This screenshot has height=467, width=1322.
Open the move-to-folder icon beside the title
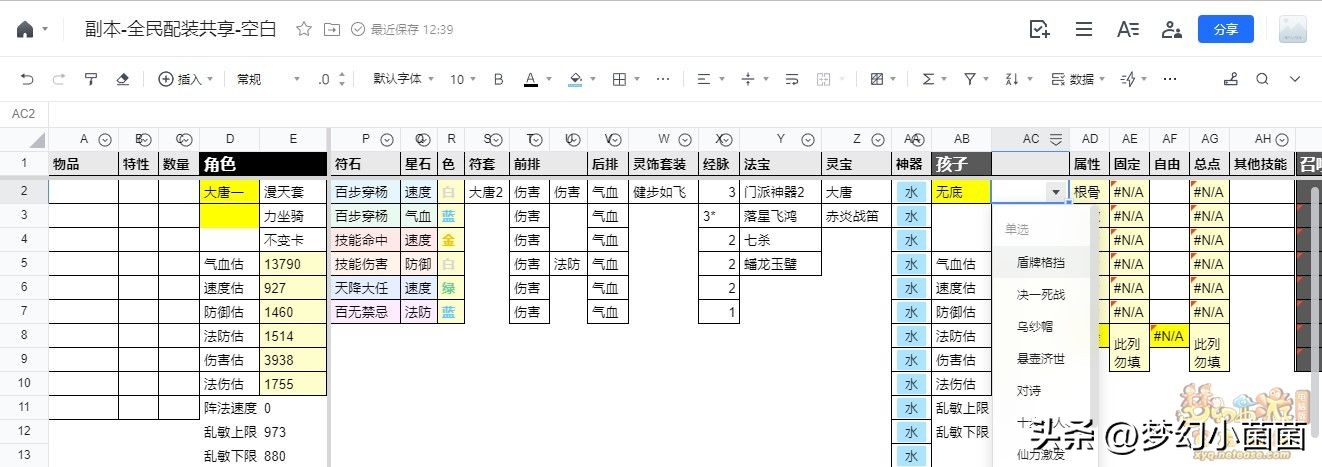coord(332,29)
